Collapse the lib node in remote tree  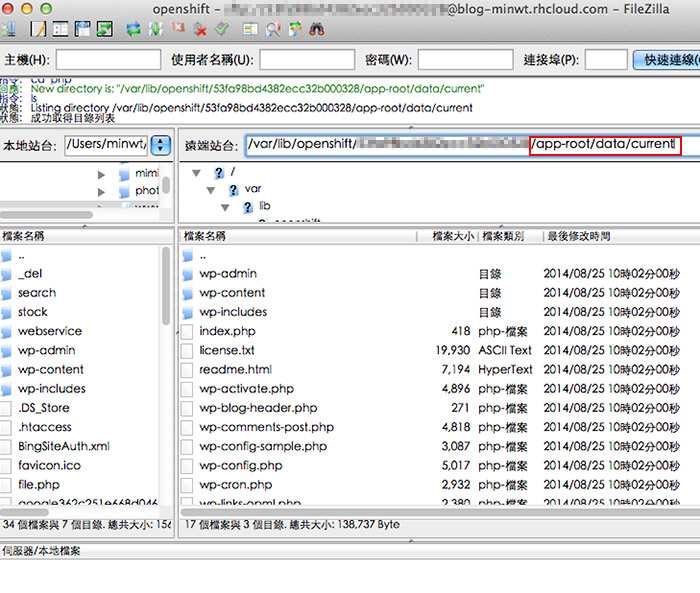(225, 207)
